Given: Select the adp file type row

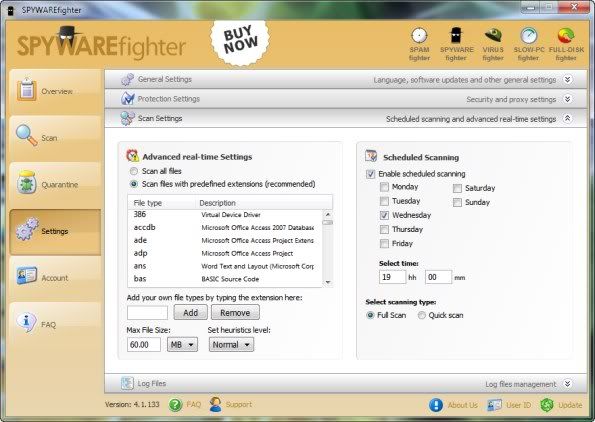Looking at the screenshot, I should pos(225,253).
